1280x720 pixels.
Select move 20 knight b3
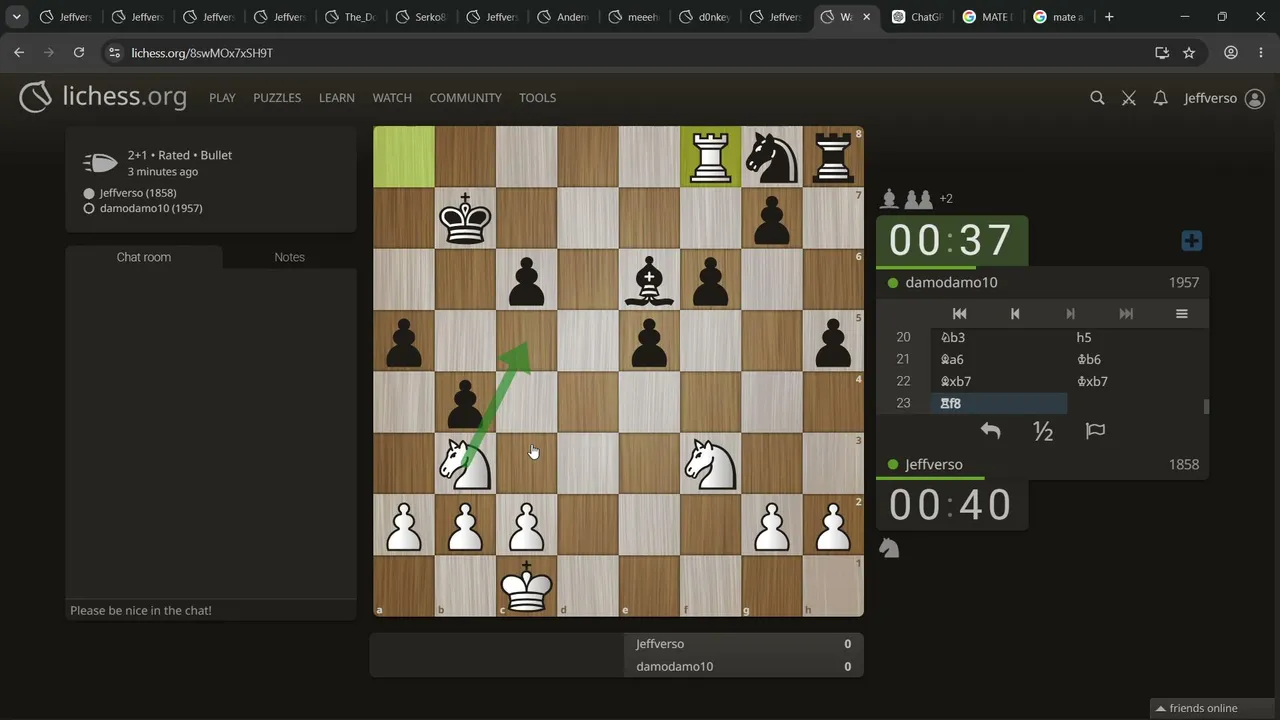(x=998, y=338)
